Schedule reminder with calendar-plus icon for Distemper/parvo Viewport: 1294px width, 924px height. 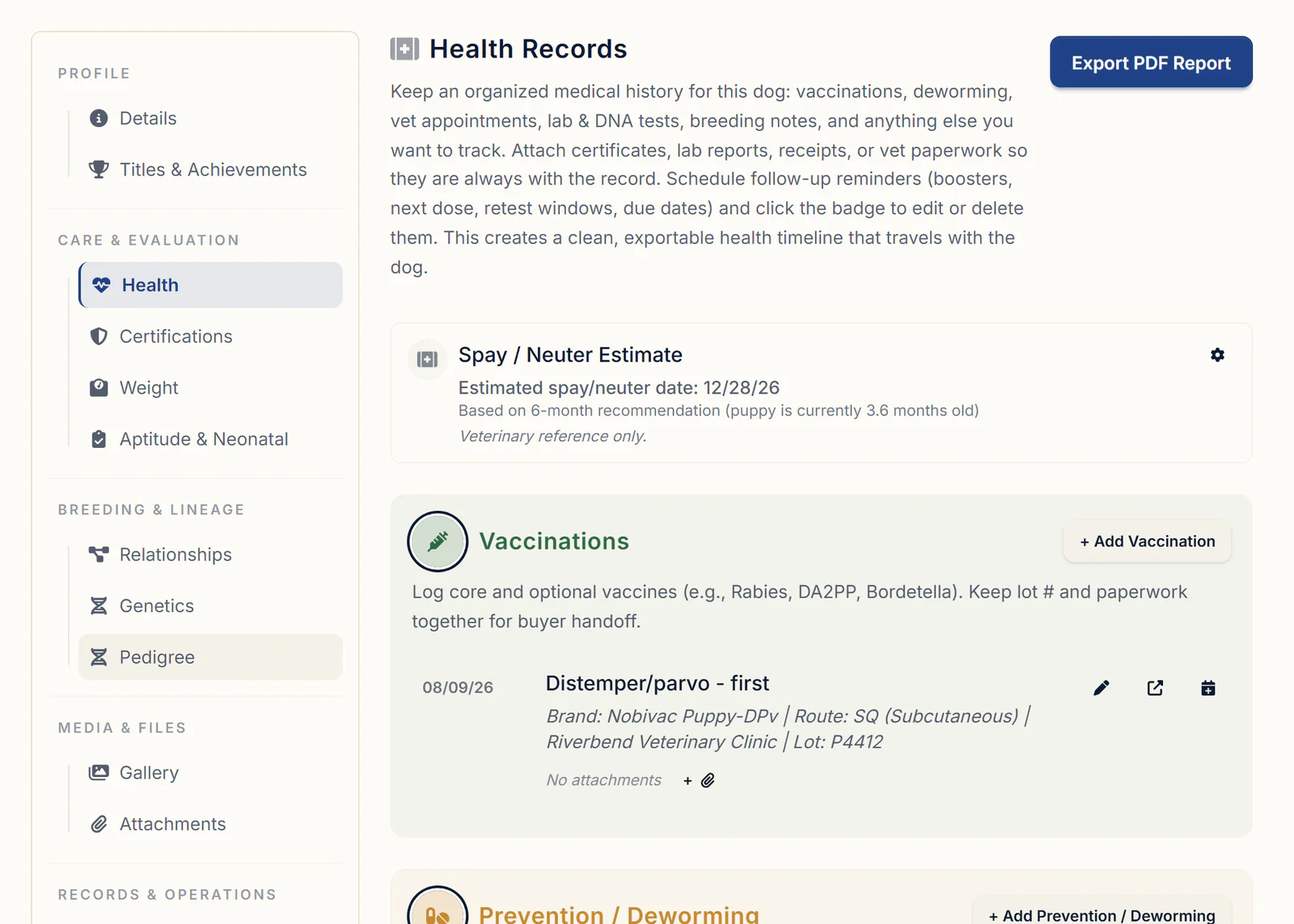pos(1208,688)
